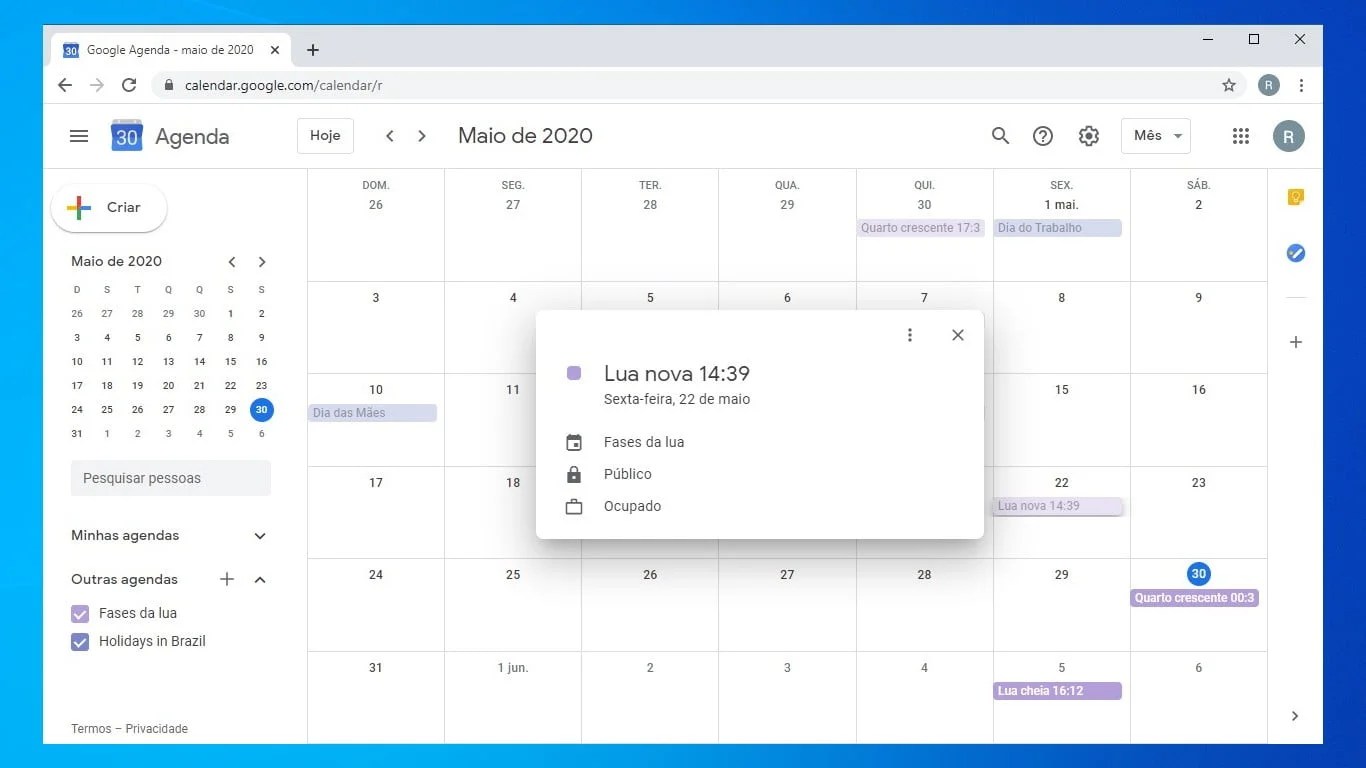This screenshot has width=1366, height=768.
Task: Hide the side panel with the chevron
Action: pyautogui.click(x=1295, y=715)
